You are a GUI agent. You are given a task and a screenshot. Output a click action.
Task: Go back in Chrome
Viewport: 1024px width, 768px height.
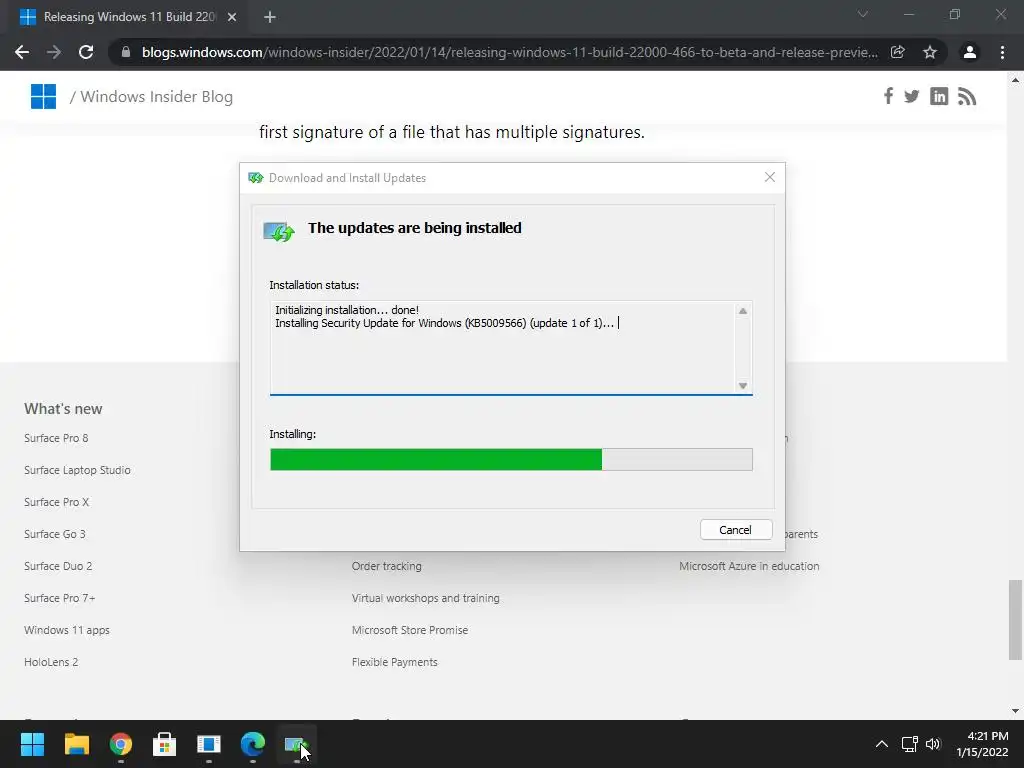pyautogui.click(x=22, y=52)
